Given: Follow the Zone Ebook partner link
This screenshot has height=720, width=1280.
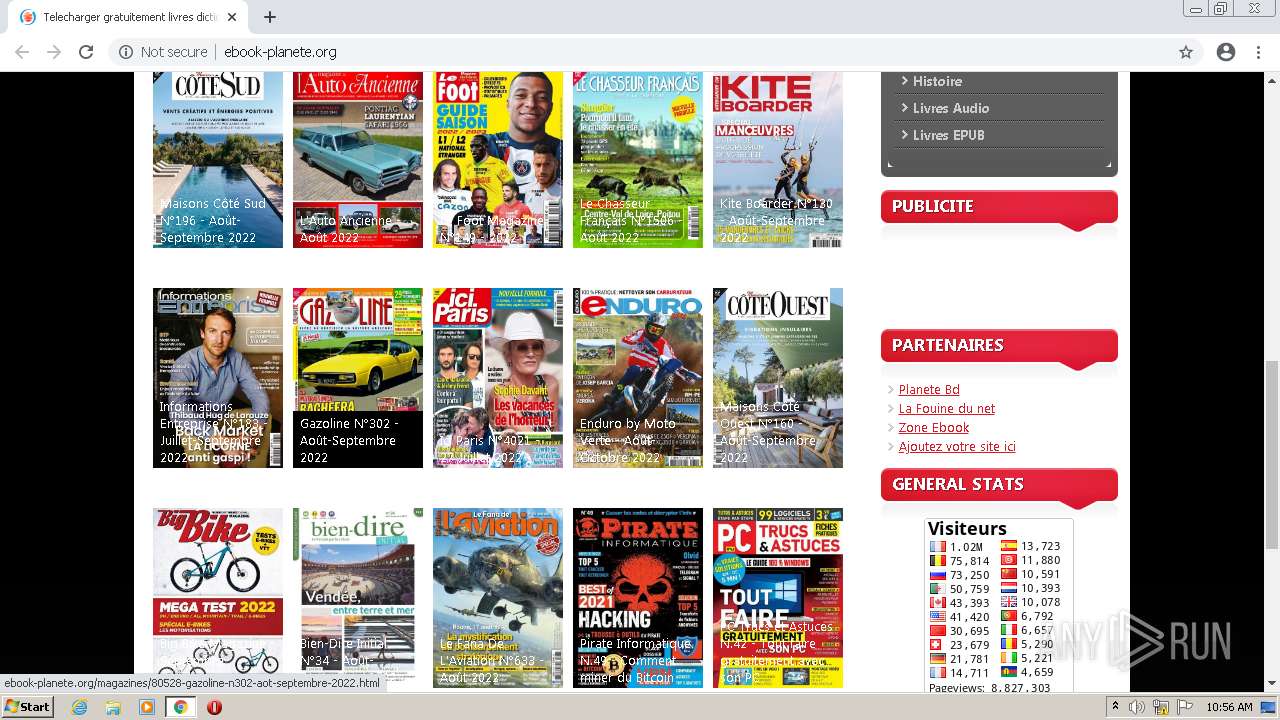Looking at the screenshot, I should [934, 427].
